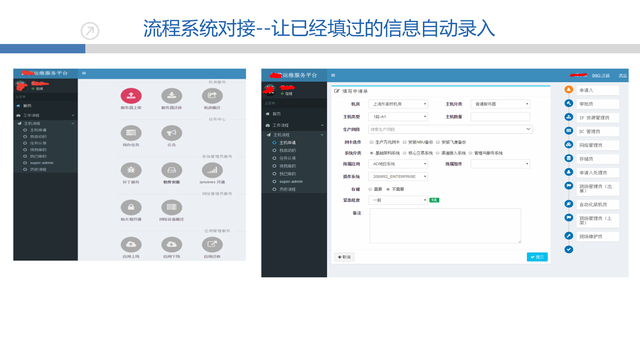Click the final checkmark step icon
The height and width of the screenshot is (360, 640).
click(x=569, y=249)
